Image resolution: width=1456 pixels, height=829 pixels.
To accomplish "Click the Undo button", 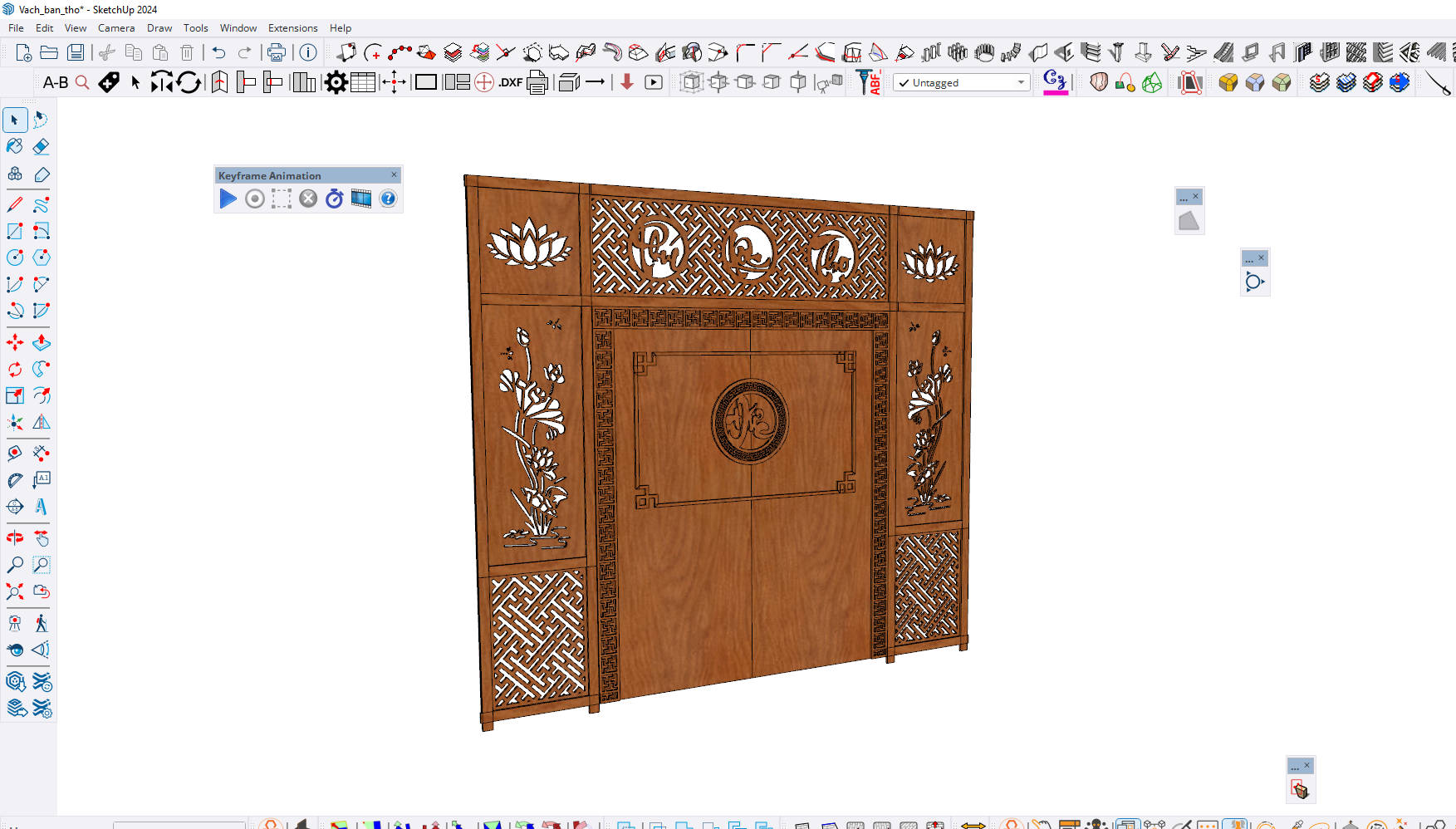I will [218, 53].
